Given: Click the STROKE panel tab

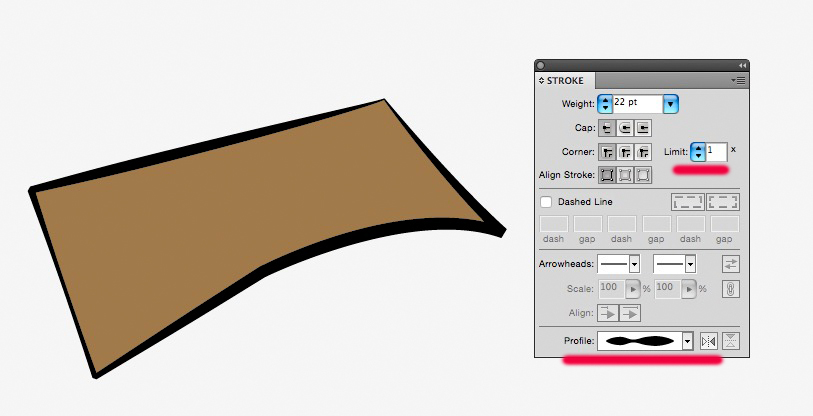Looking at the screenshot, I should pos(565,81).
